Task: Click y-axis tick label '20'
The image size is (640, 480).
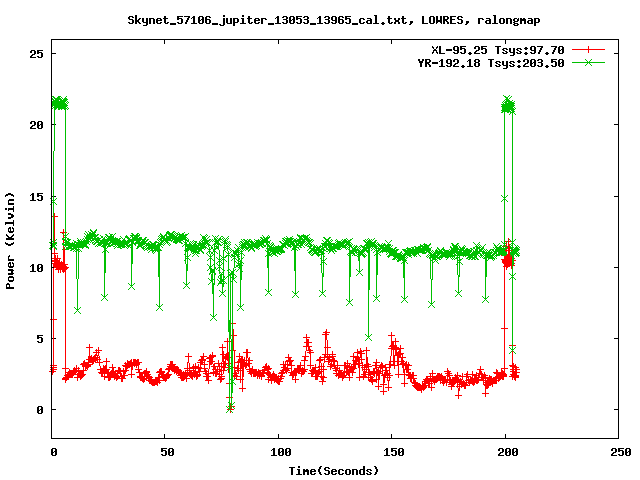Action: tap(36, 125)
